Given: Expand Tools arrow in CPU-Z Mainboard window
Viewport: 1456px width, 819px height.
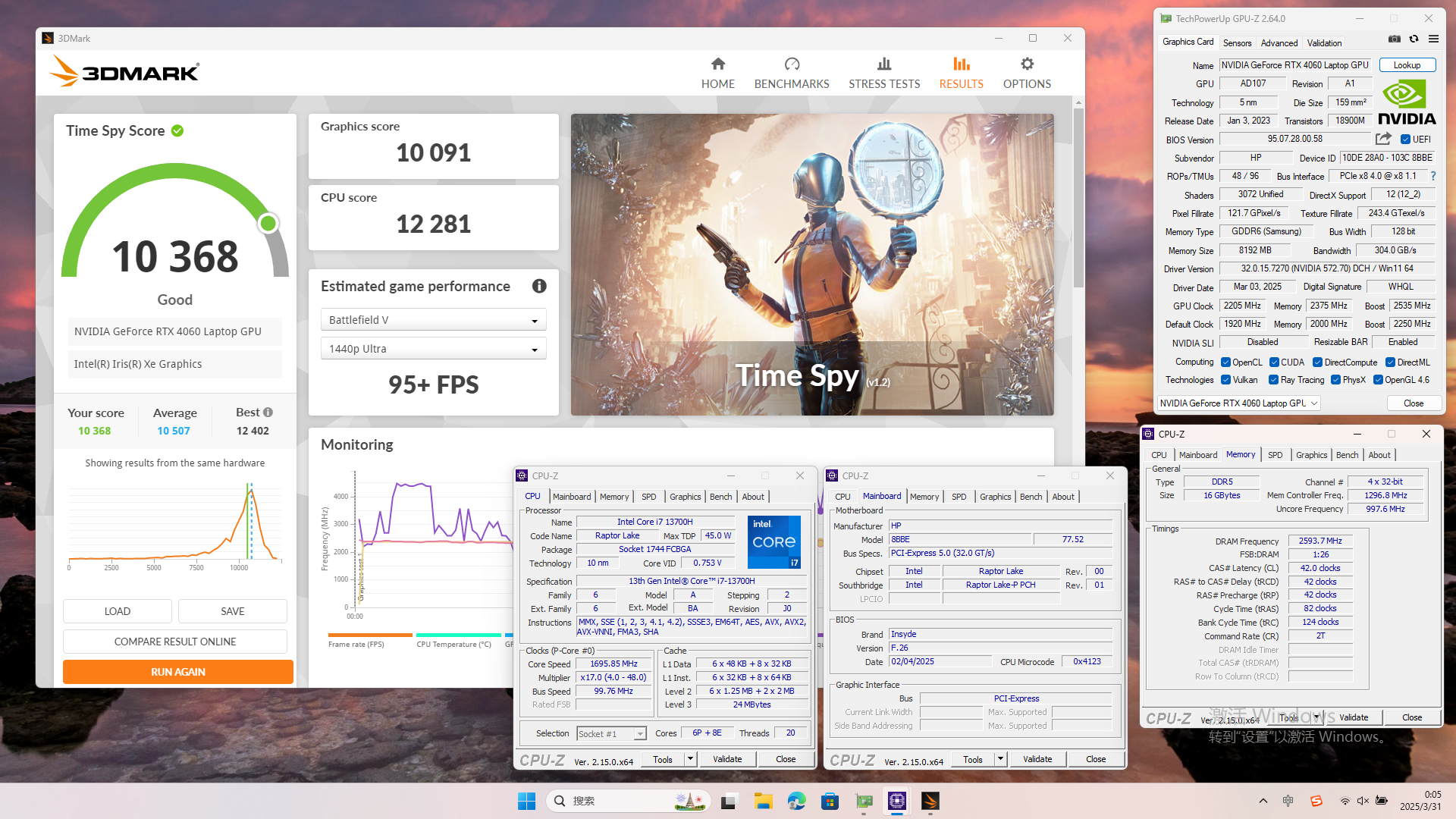Looking at the screenshot, I should tap(1000, 759).
